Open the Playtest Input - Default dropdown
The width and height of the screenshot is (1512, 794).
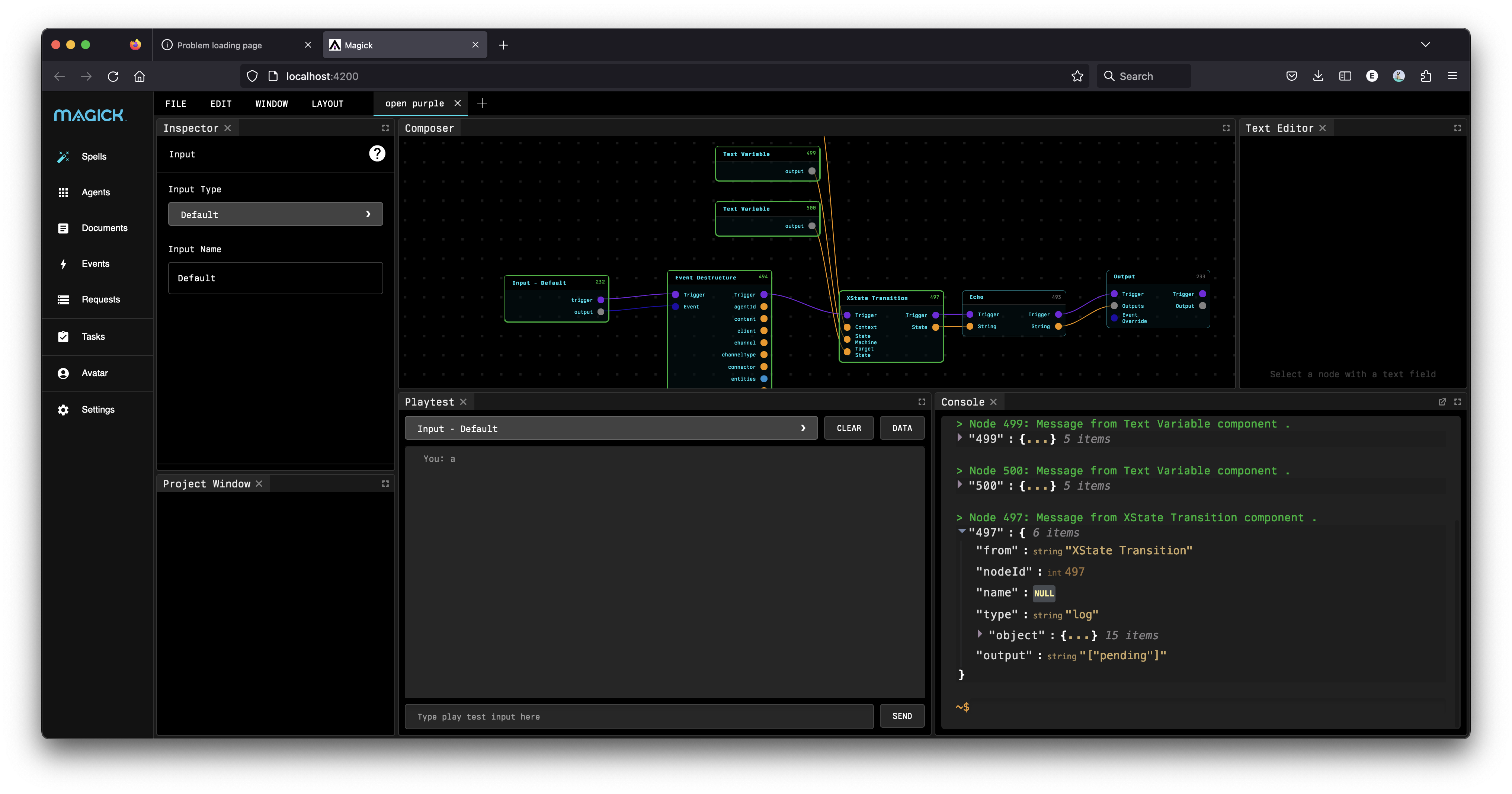click(611, 428)
